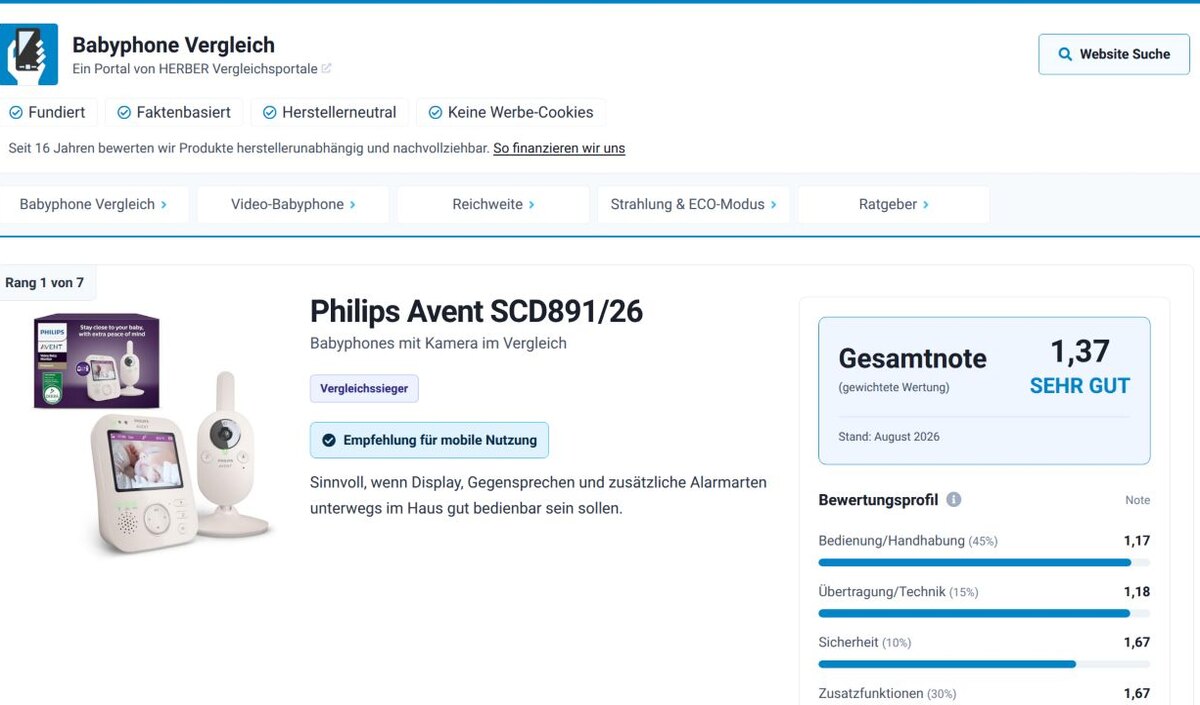Click the Vergleichssieger badge
This screenshot has width=1200, height=705.
(364, 388)
